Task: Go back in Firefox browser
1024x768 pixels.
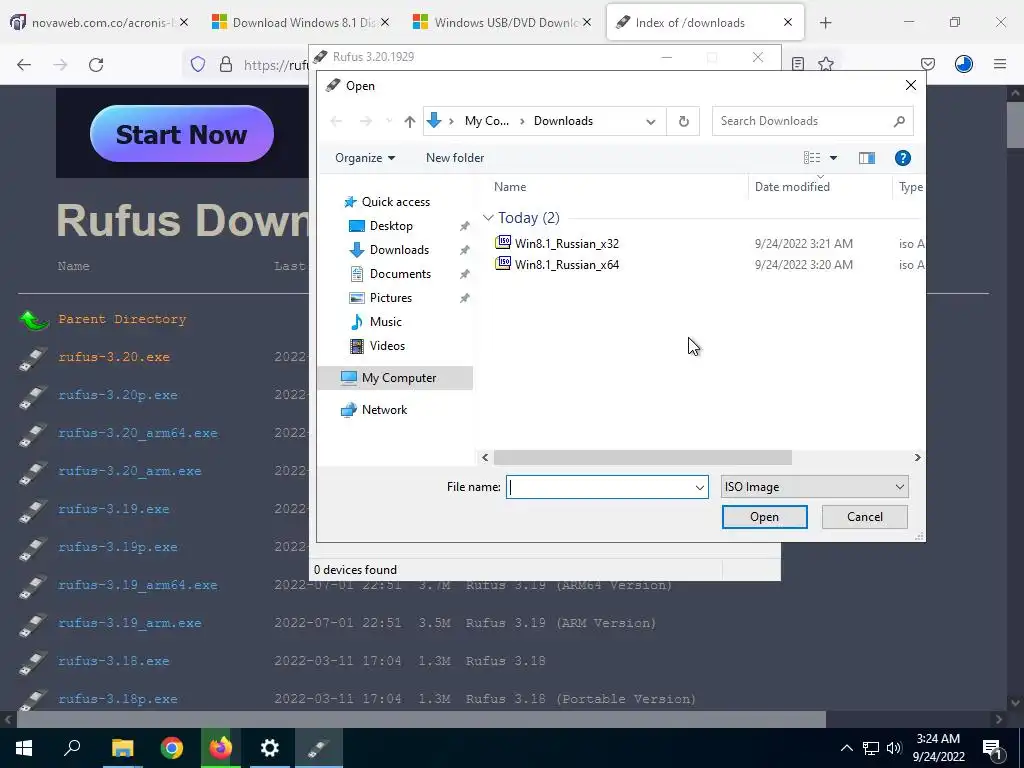Action: [24, 65]
